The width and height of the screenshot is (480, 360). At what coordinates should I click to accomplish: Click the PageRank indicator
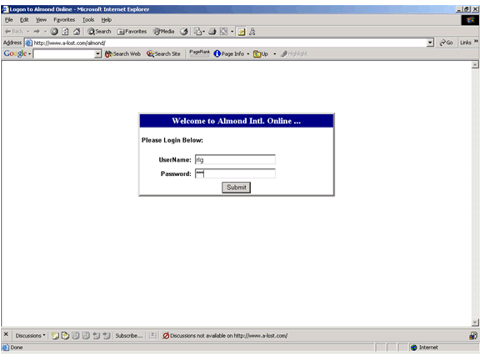pyautogui.click(x=199, y=53)
